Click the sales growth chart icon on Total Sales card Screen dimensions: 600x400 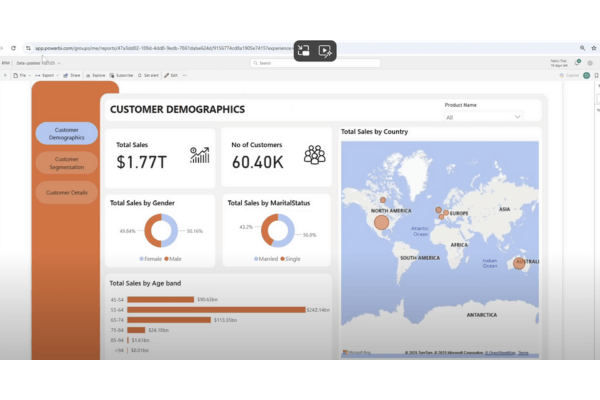200,155
